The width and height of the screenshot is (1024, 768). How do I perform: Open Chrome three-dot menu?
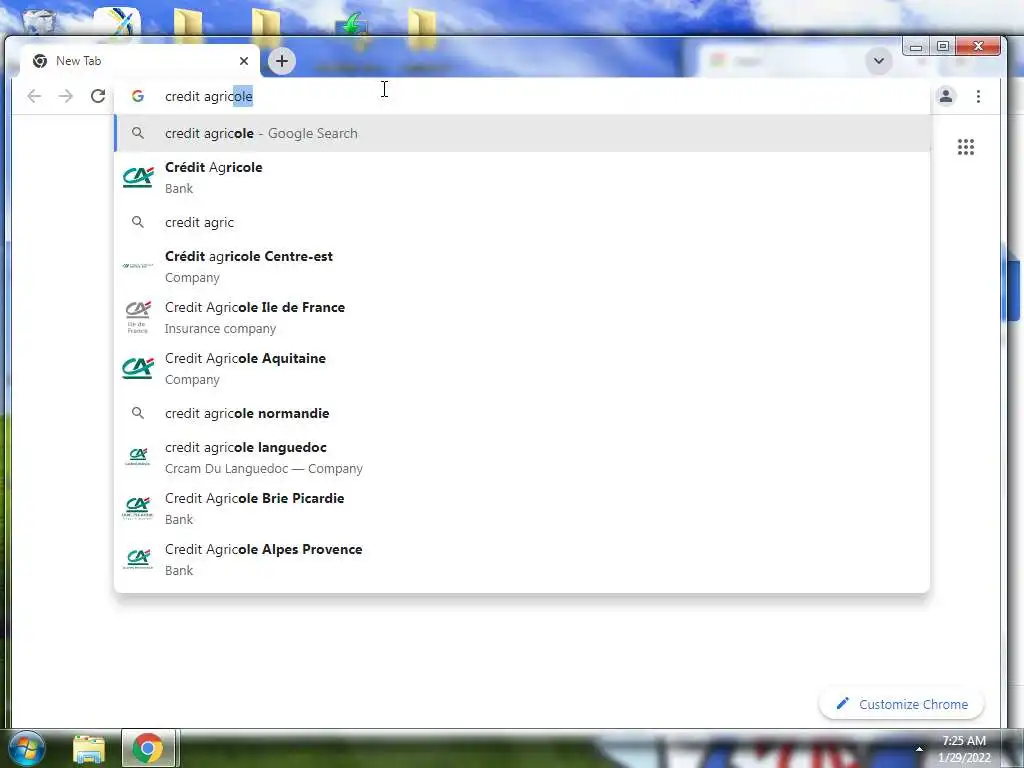click(978, 97)
